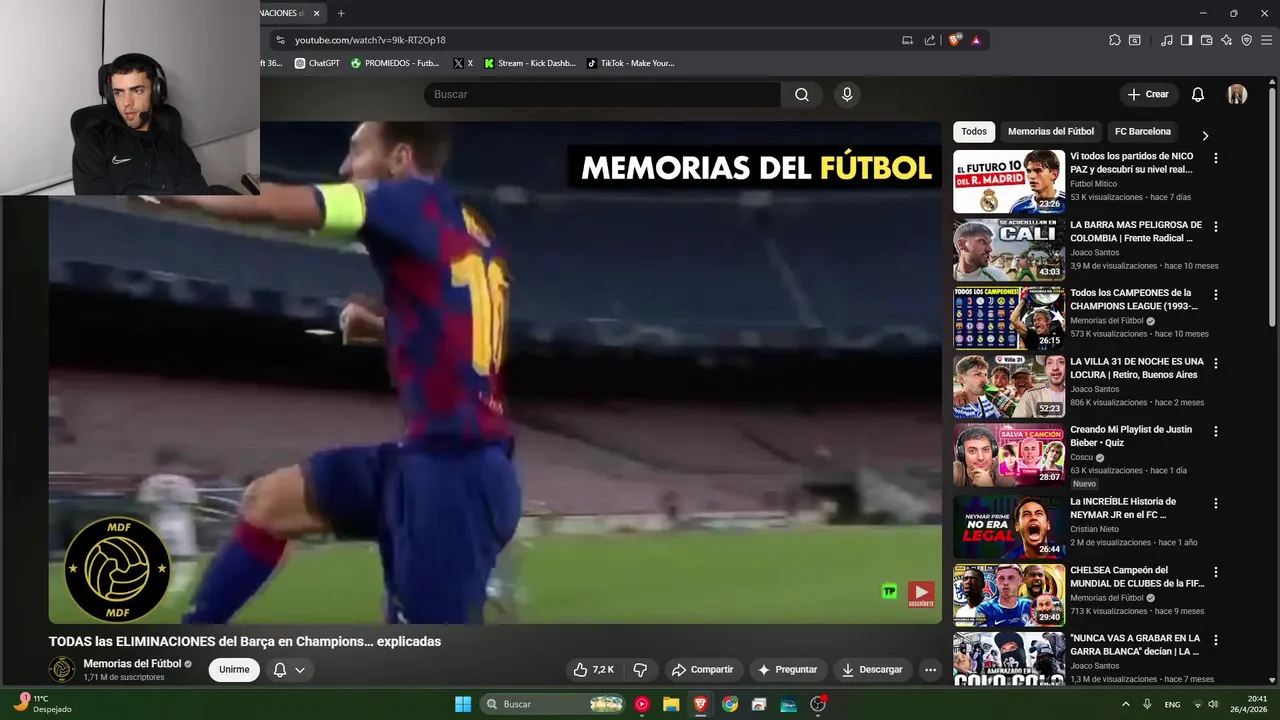
Task: Open Creando Mi Playlist de Justin Bieber title
Action: point(1131,436)
